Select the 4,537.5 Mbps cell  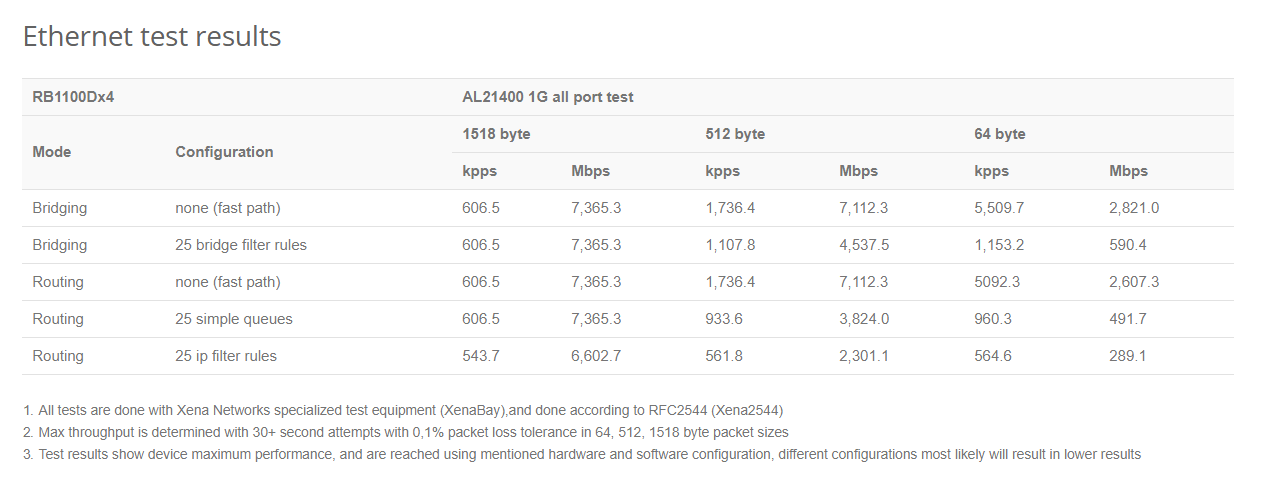(864, 245)
